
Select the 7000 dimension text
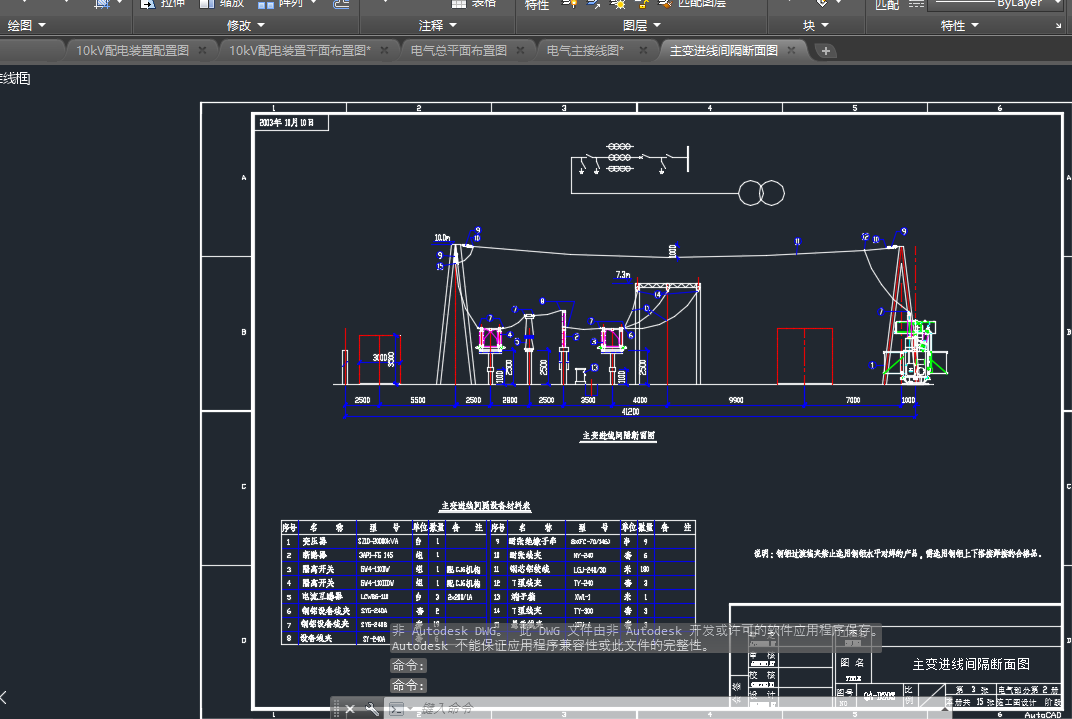pos(853,400)
